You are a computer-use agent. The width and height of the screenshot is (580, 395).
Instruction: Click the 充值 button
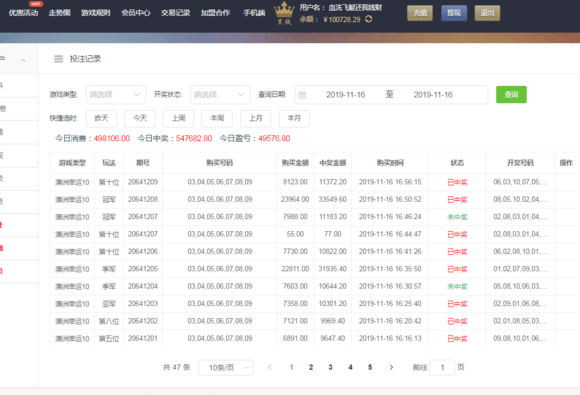[420, 13]
